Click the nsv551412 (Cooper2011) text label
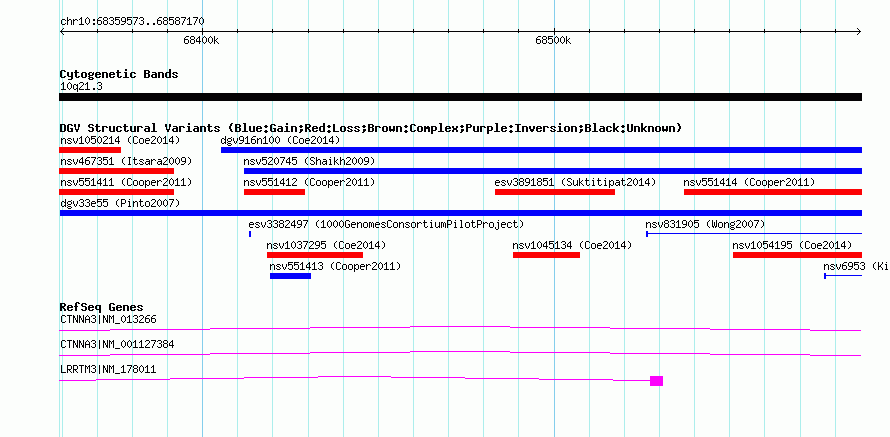Screen dimensions: 890x437 click(x=309, y=182)
